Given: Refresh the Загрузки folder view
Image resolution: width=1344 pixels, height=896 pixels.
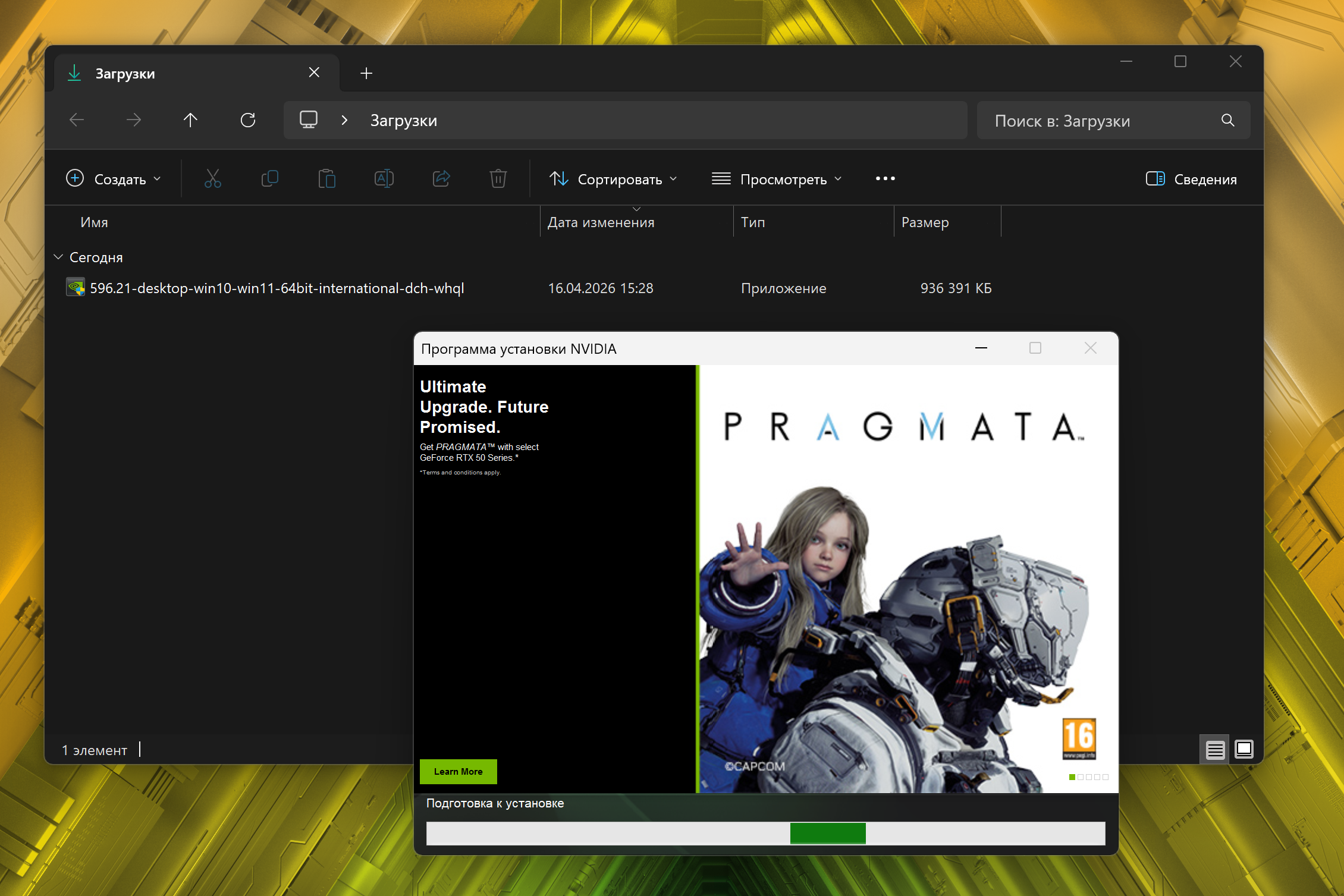Looking at the screenshot, I should tap(248, 120).
